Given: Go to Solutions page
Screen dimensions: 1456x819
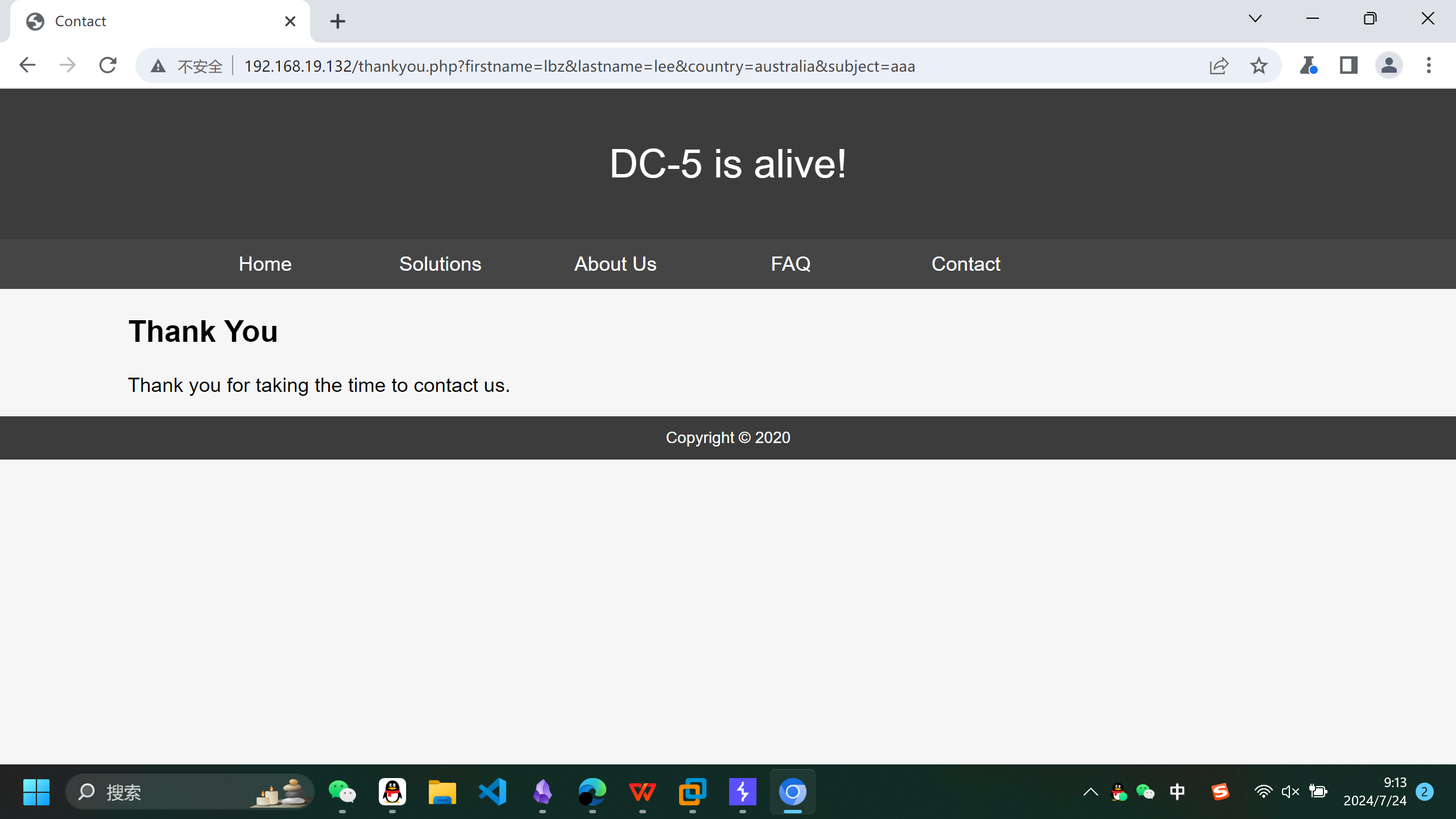Looking at the screenshot, I should (x=440, y=264).
